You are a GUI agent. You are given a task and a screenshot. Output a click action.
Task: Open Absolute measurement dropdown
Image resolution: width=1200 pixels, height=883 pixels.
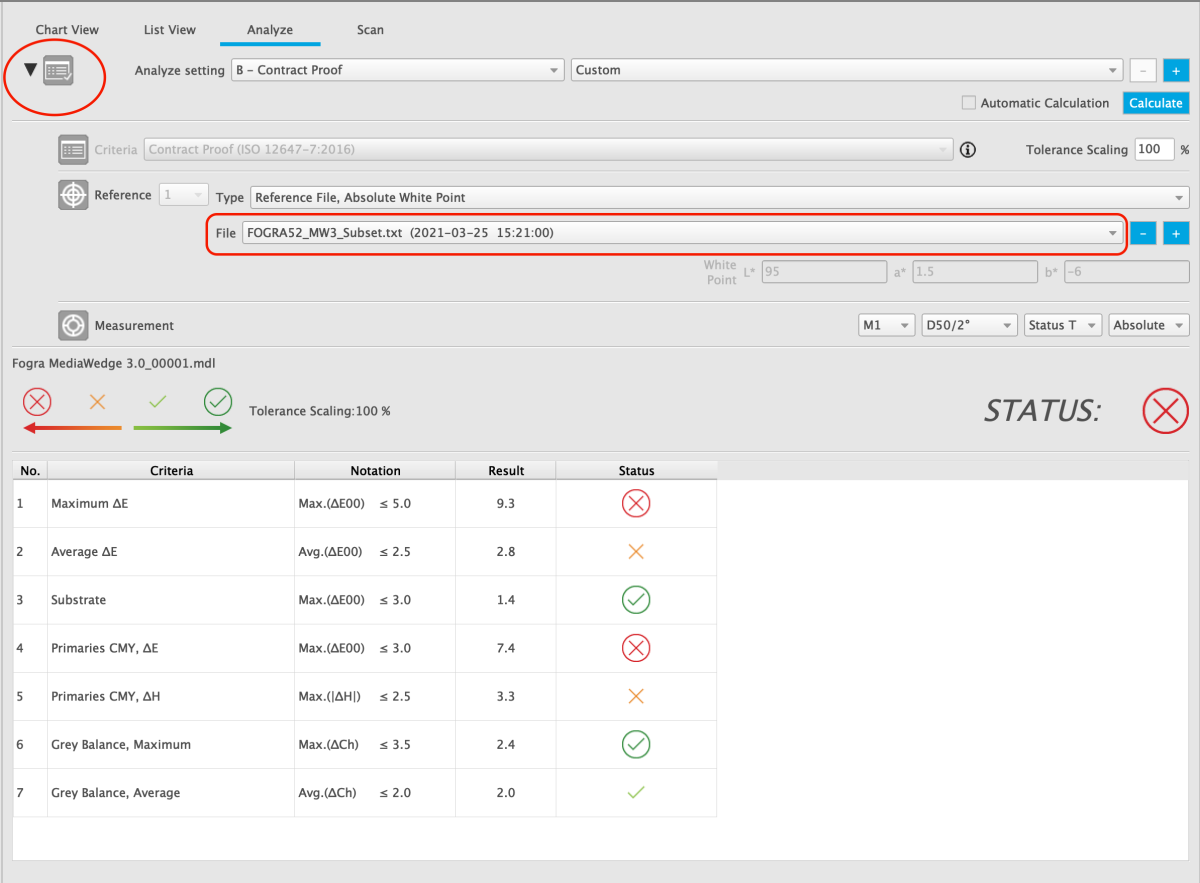coord(1149,325)
